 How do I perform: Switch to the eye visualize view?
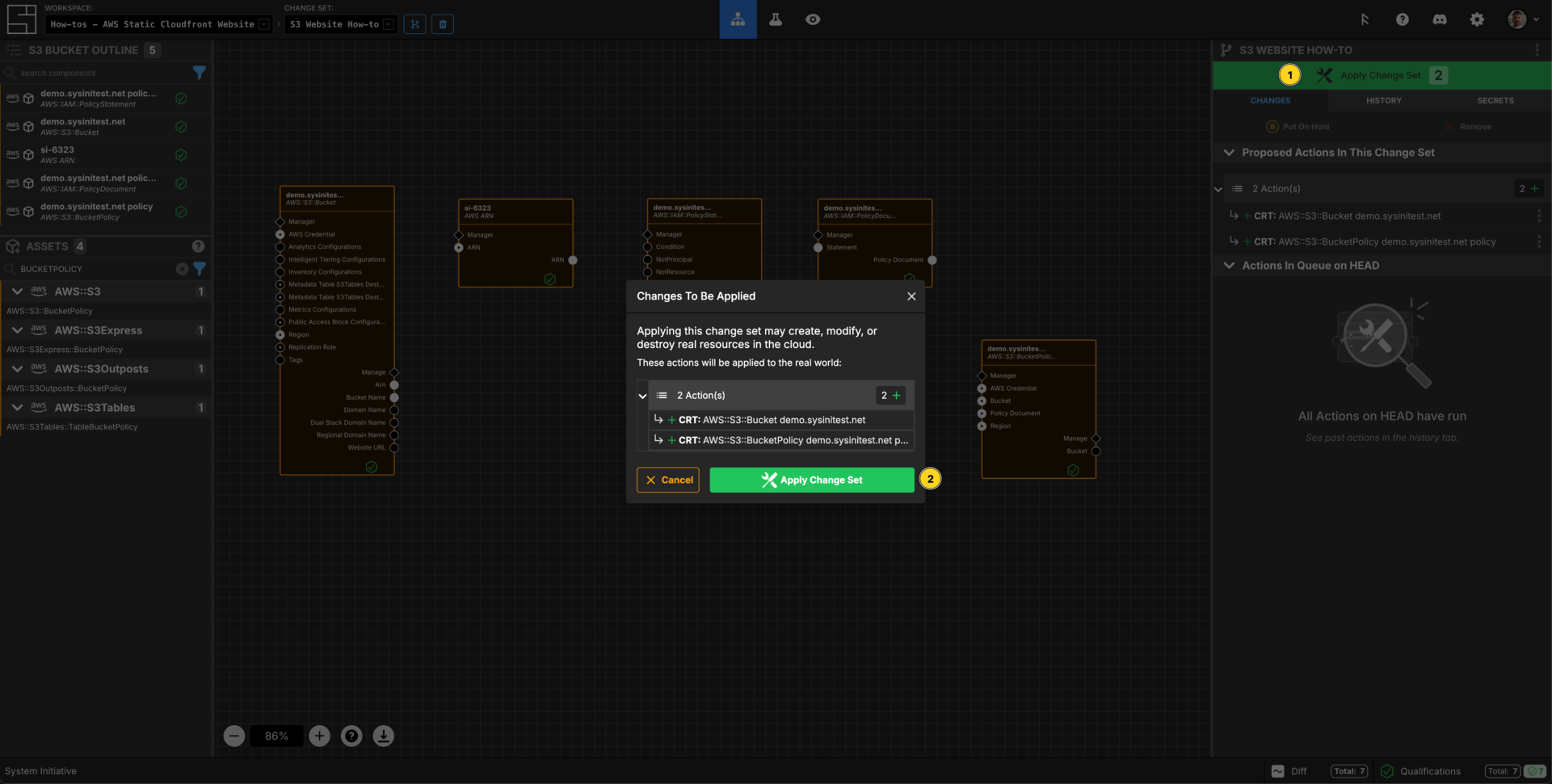(x=813, y=19)
